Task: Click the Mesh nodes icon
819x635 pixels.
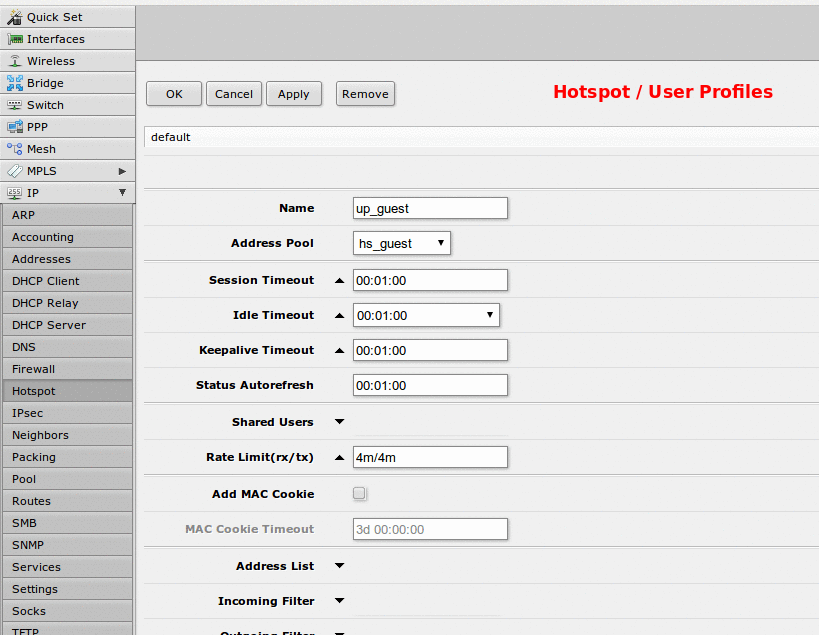Action: pyautogui.click(x=15, y=149)
